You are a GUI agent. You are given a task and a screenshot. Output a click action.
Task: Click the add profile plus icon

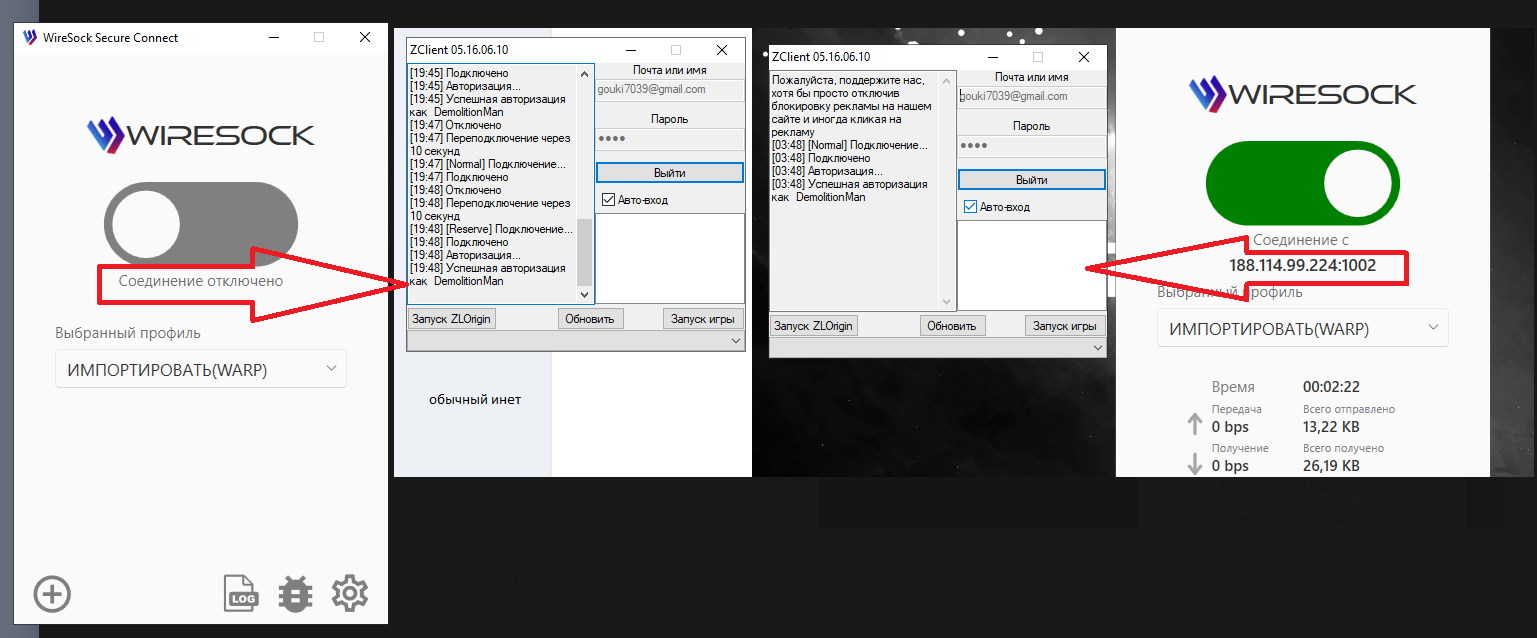click(52, 594)
